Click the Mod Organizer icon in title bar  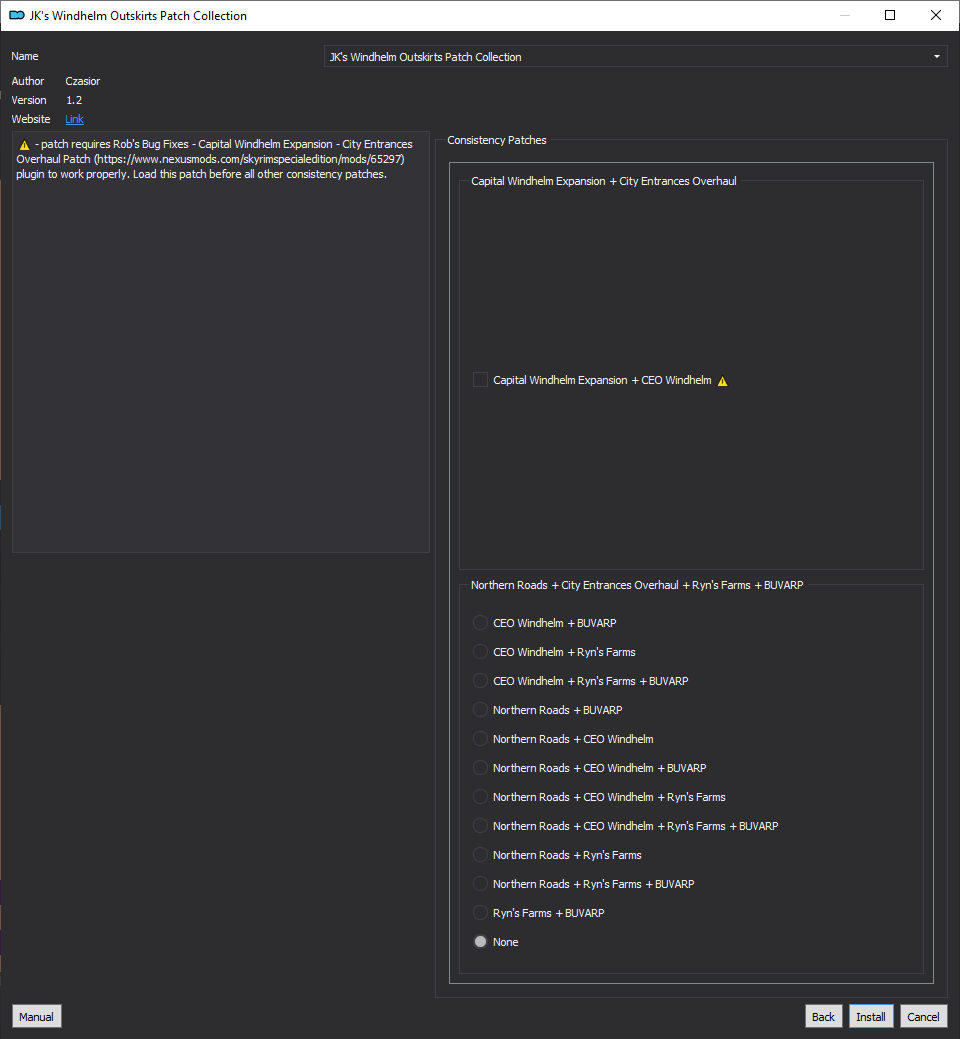(x=16, y=15)
